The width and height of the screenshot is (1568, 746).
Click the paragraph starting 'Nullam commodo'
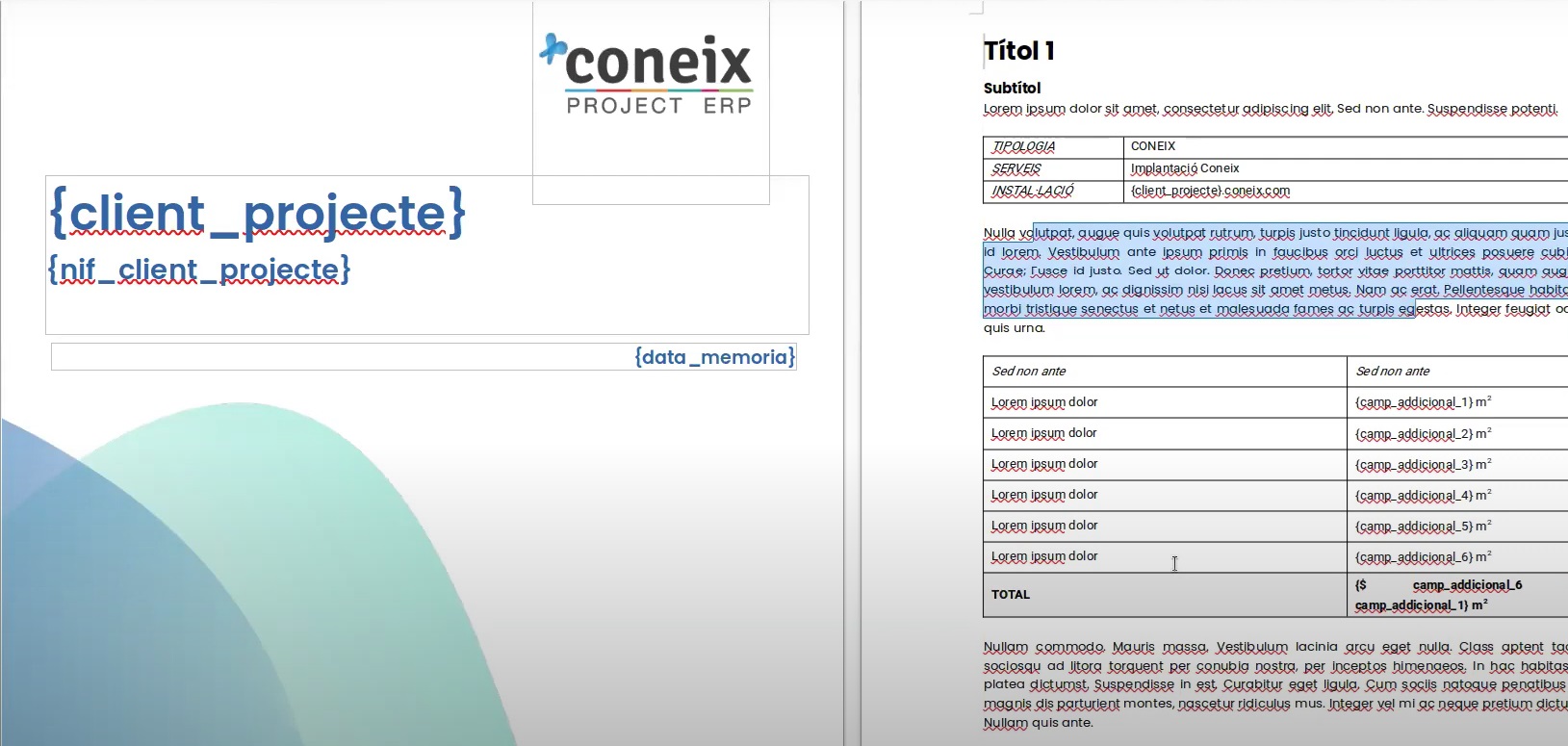pyautogui.click(x=1275, y=684)
